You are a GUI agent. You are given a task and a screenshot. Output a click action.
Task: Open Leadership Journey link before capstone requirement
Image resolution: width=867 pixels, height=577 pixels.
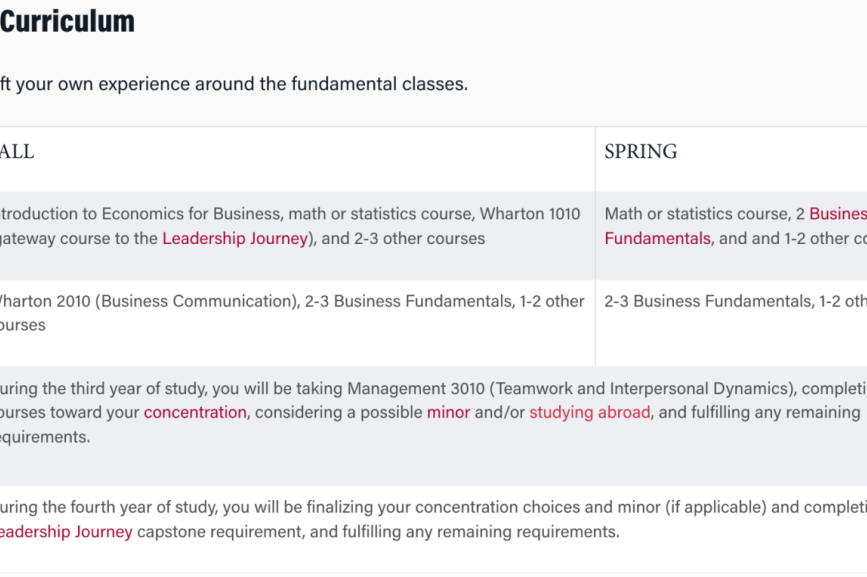66,532
